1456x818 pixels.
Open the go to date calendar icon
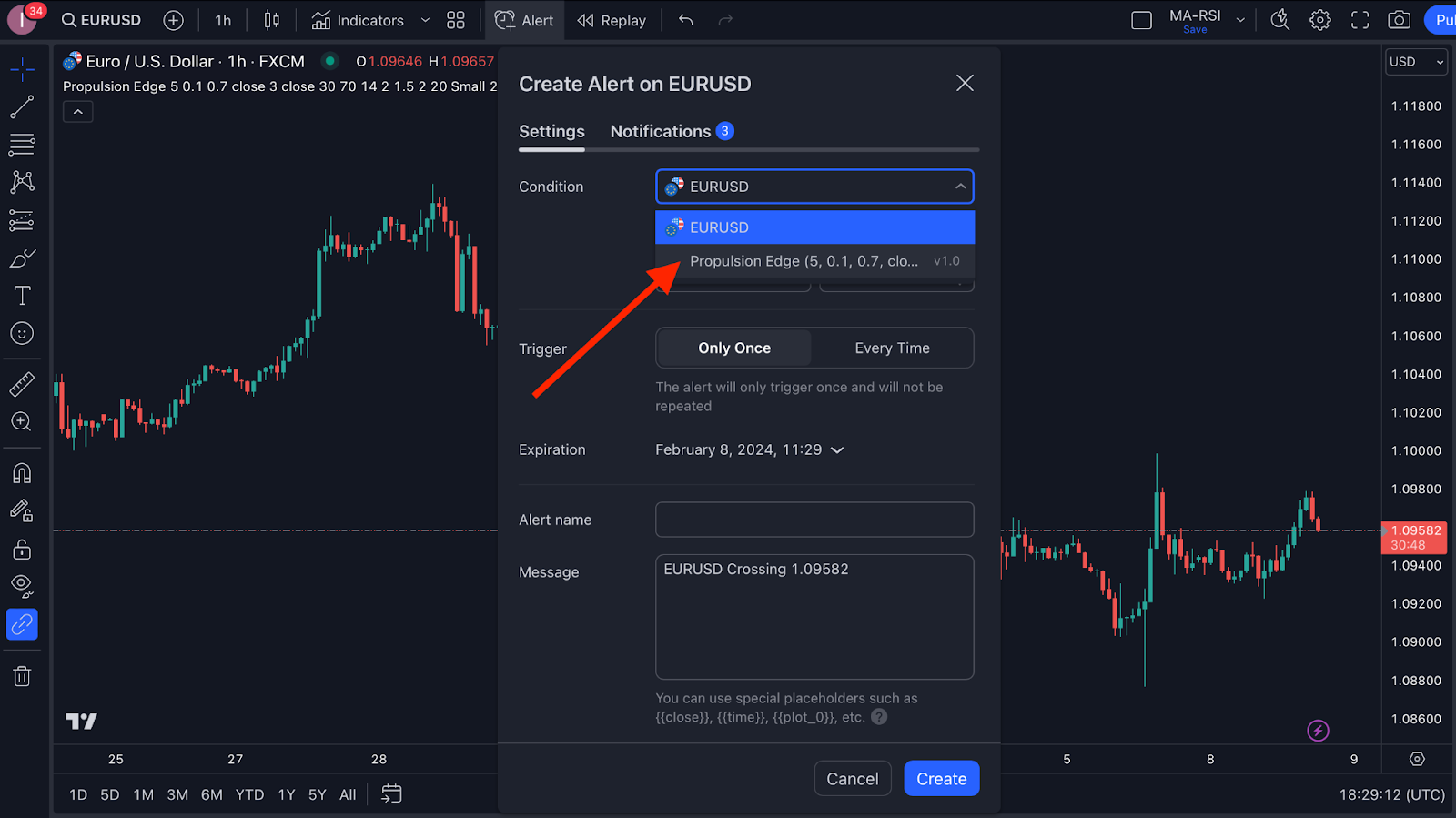391,794
